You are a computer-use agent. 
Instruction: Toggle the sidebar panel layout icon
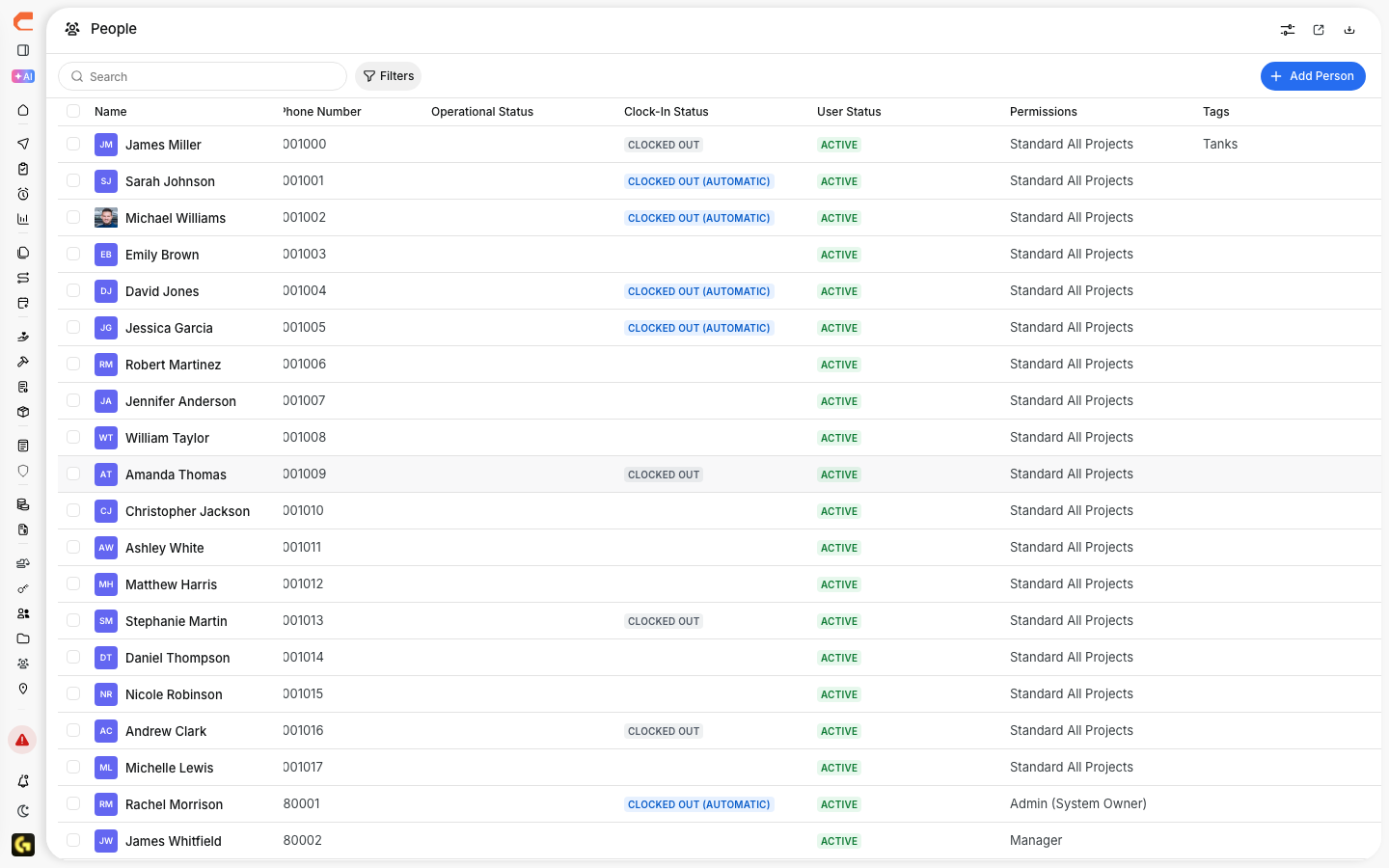pyautogui.click(x=23, y=50)
